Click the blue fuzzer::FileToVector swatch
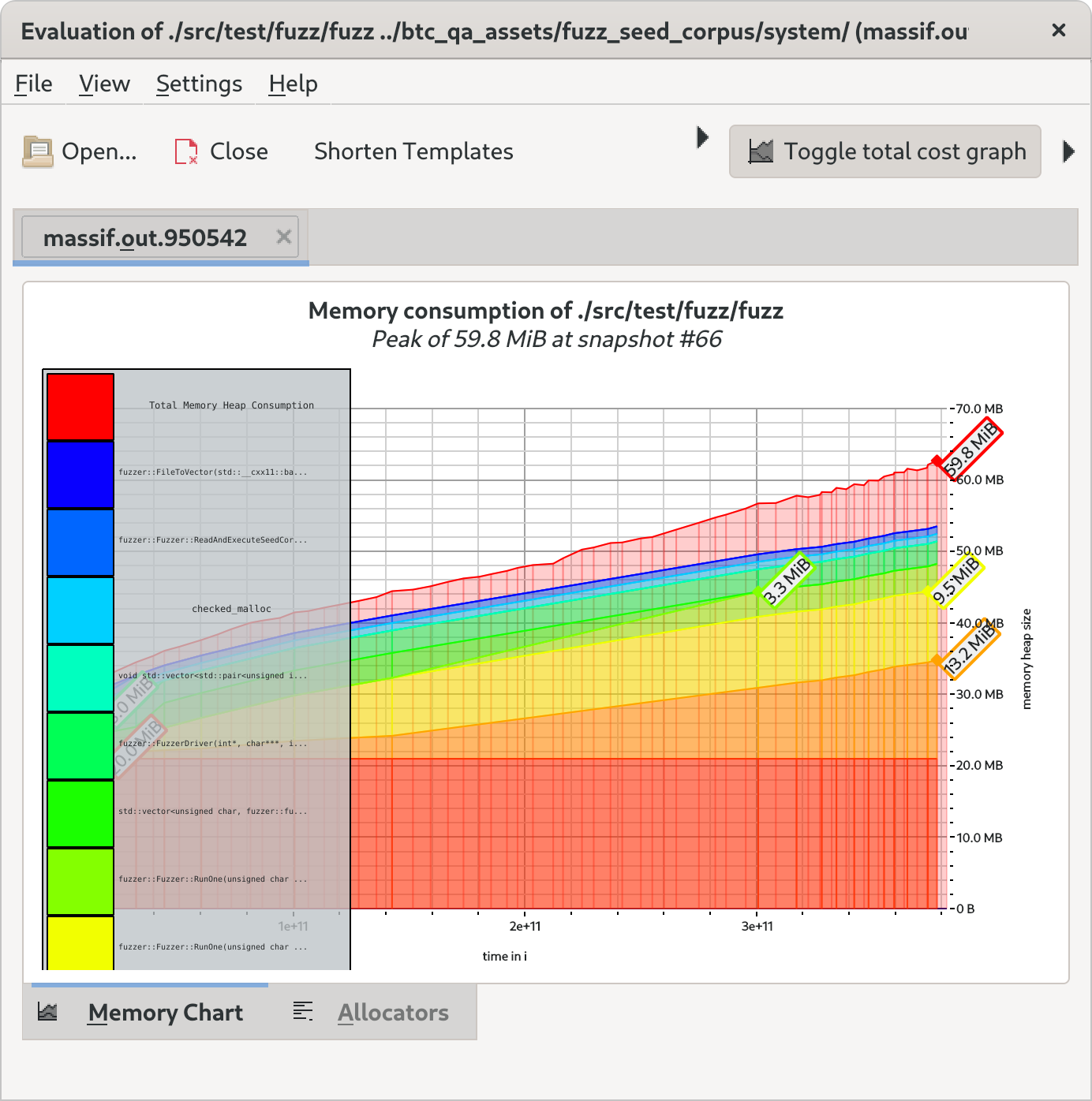Viewport: 1092px width, 1101px height. point(80,473)
